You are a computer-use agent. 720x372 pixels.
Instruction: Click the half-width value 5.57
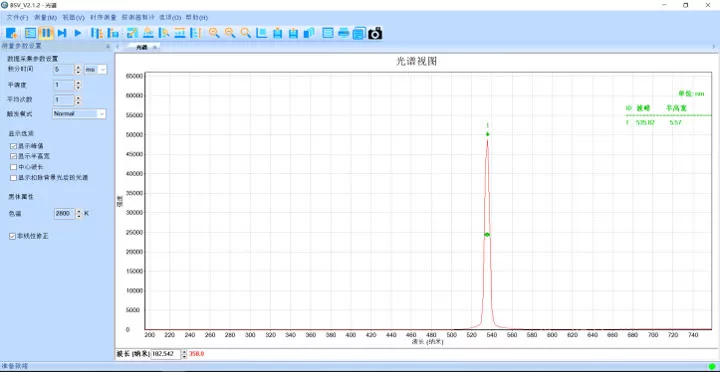click(x=675, y=123)
